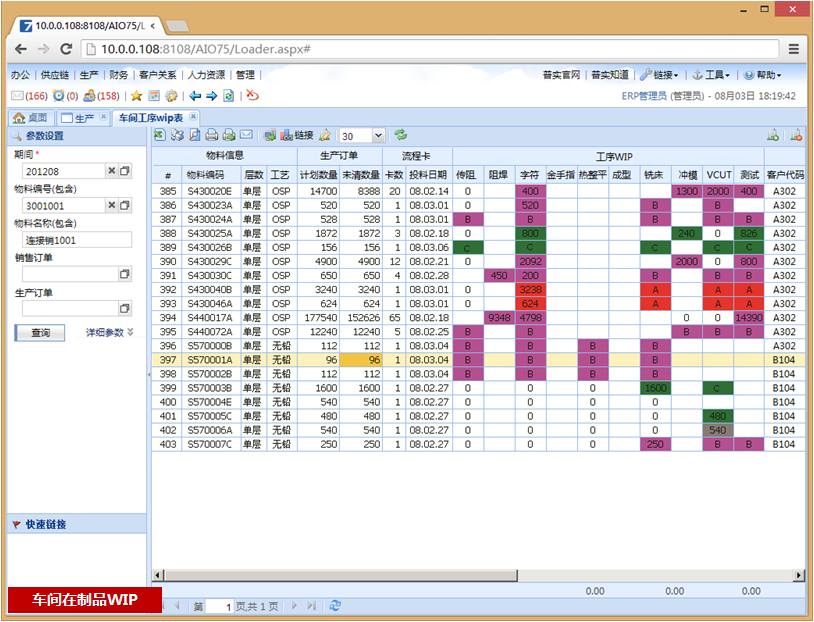
Task: Close the 车间工序wip表 tab
Action: coord(193,116)
